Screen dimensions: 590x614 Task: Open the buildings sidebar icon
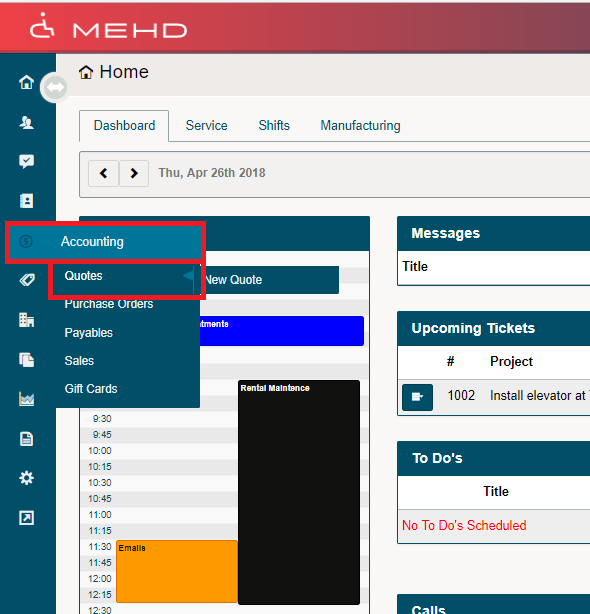pyautogui.click(x=27, y=320)
